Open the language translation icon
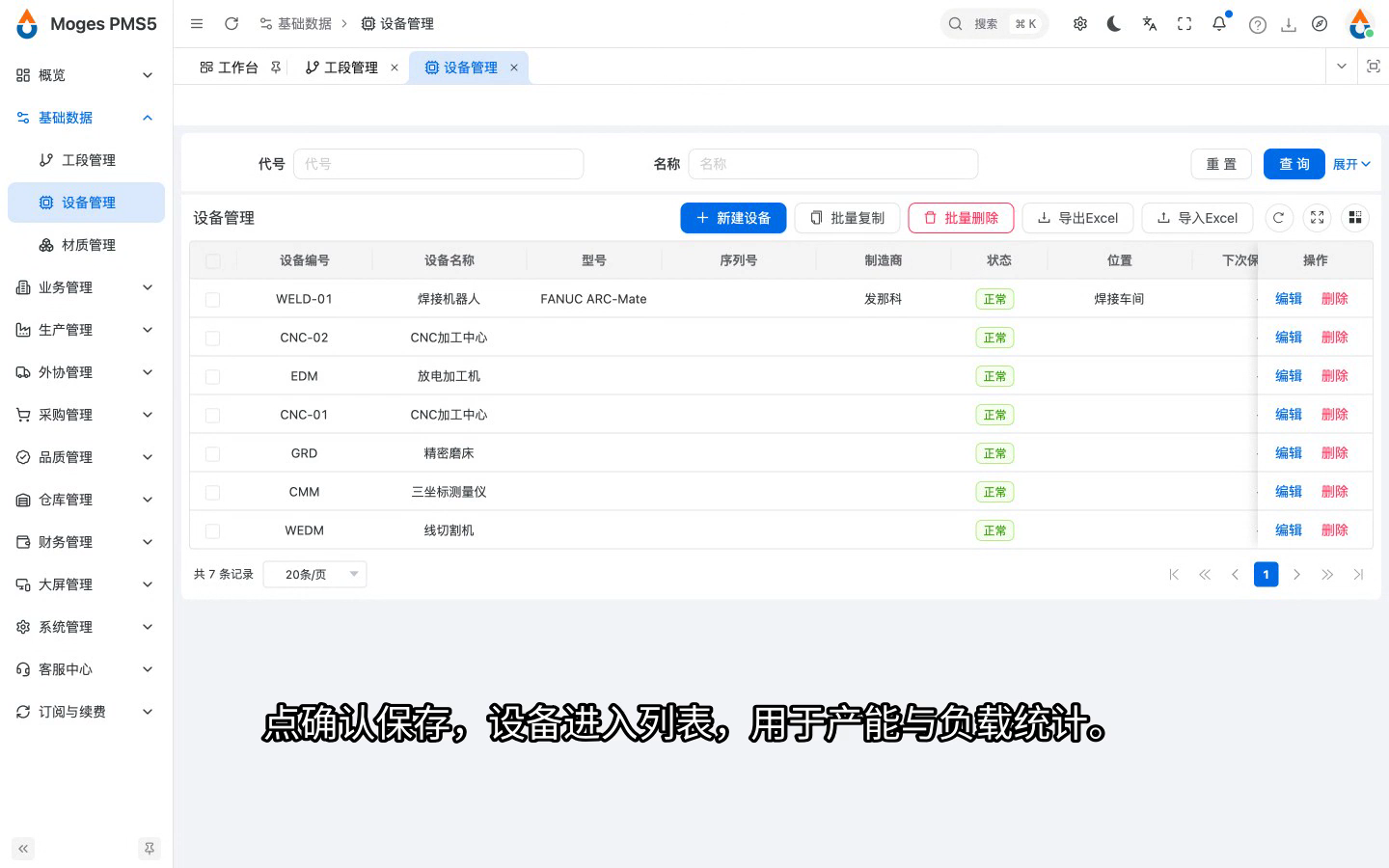Screen dimensions: 1389x868 [1149, 24]
